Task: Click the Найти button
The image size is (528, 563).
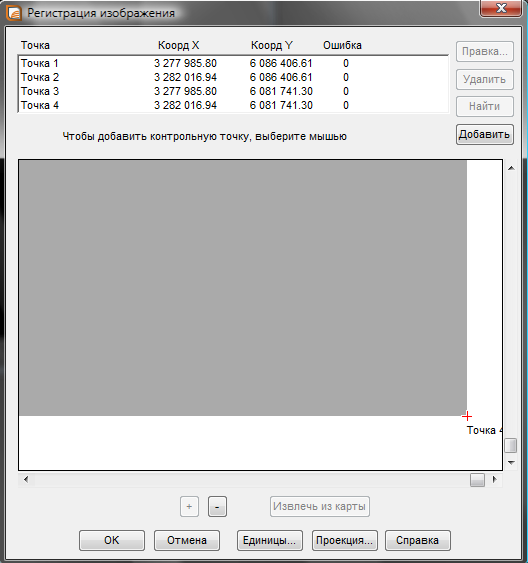Action: [485, 107]
